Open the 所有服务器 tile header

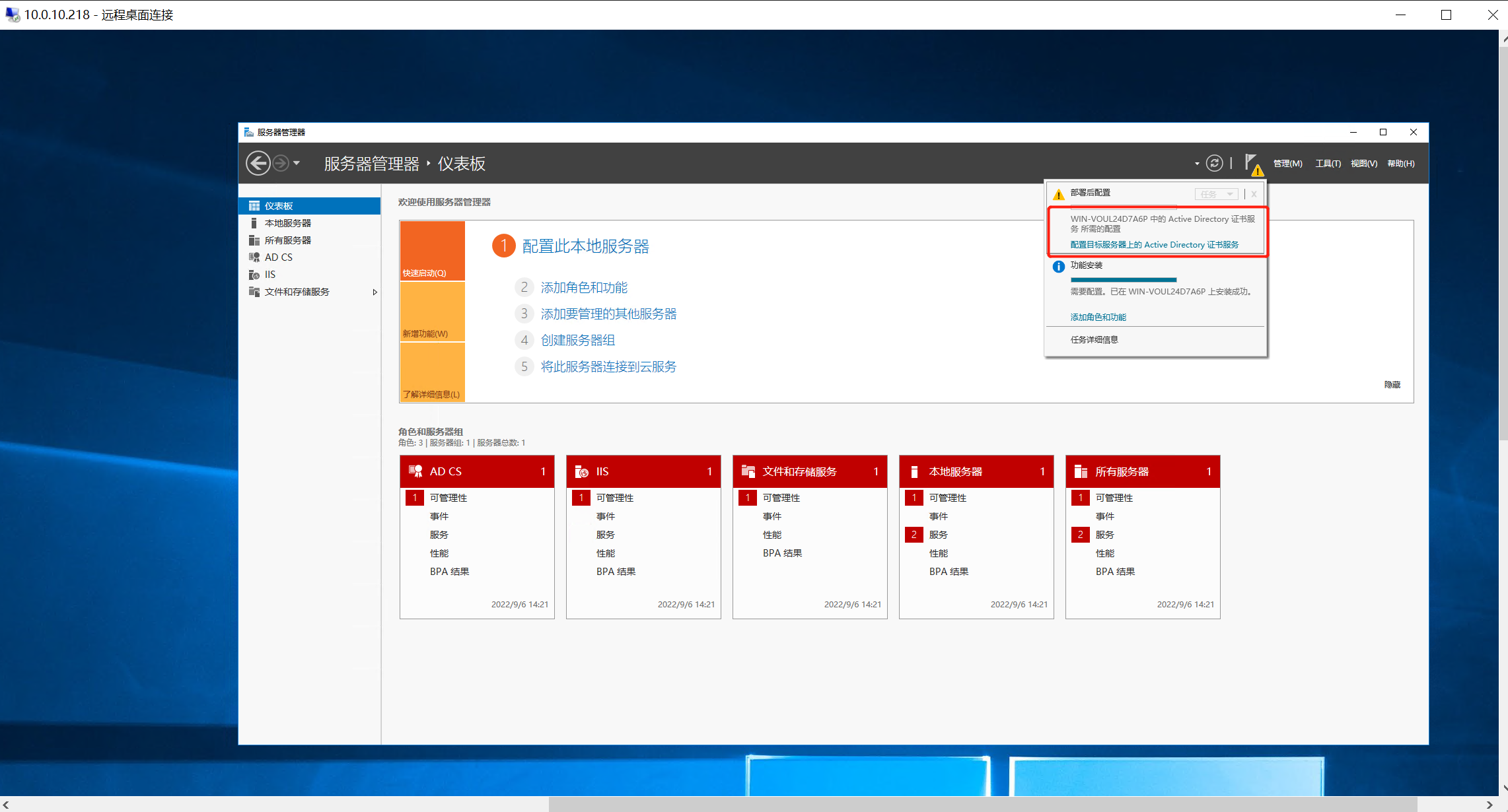click(1143, 471)
